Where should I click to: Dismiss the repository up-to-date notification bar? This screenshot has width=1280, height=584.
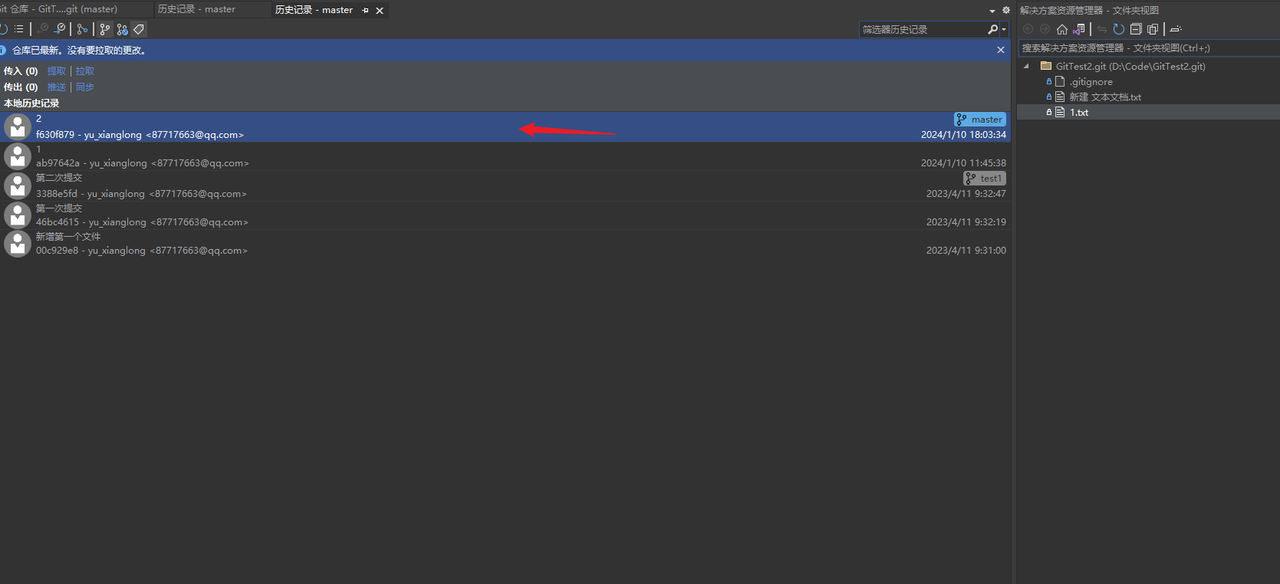click(x=1001, y=49)
